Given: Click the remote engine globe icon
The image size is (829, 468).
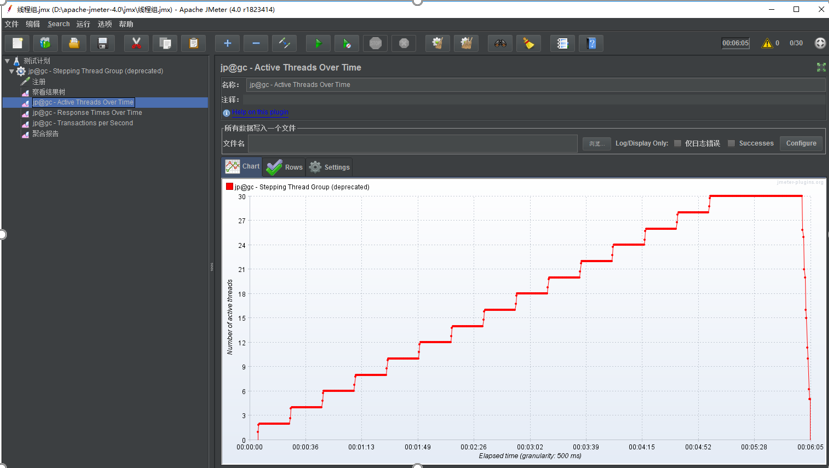Looking at the screenshot, I should click(820, 43).
